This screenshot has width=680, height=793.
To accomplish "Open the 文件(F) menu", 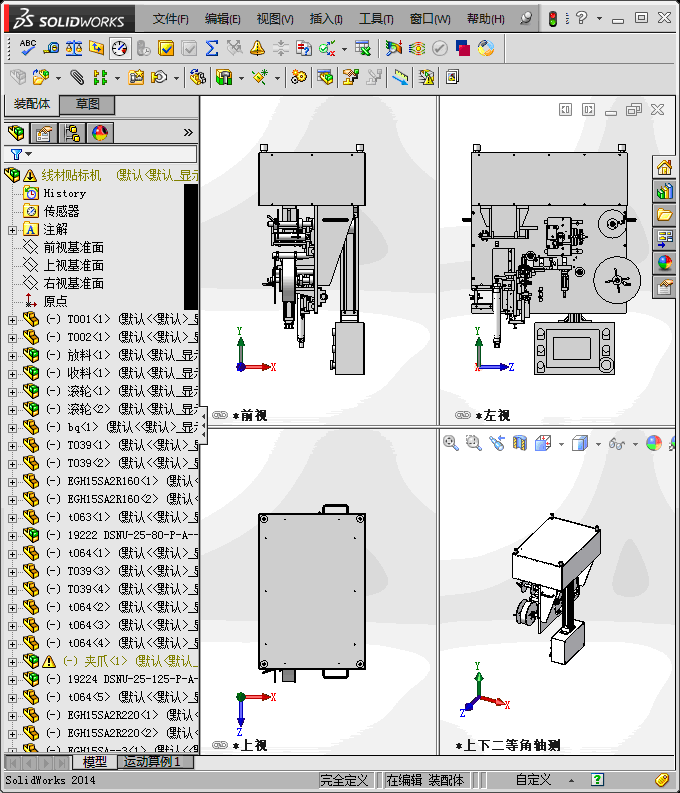I will pos(170,19).
